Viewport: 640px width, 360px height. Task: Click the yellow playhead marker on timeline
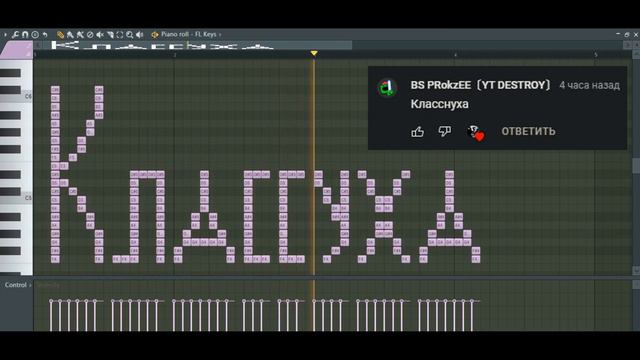pos(314,53)
